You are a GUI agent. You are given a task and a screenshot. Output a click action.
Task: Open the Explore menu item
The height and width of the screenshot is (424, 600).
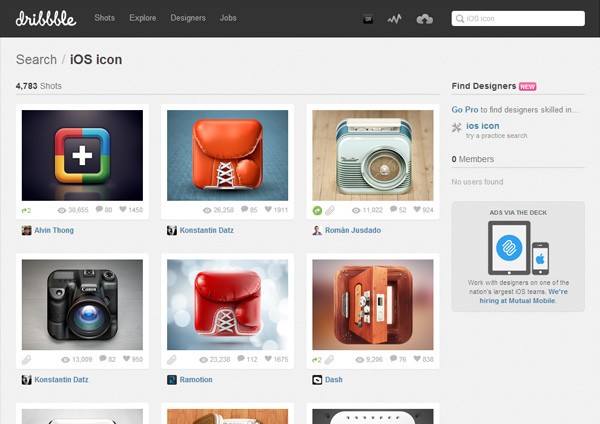(x=143, y=18)
